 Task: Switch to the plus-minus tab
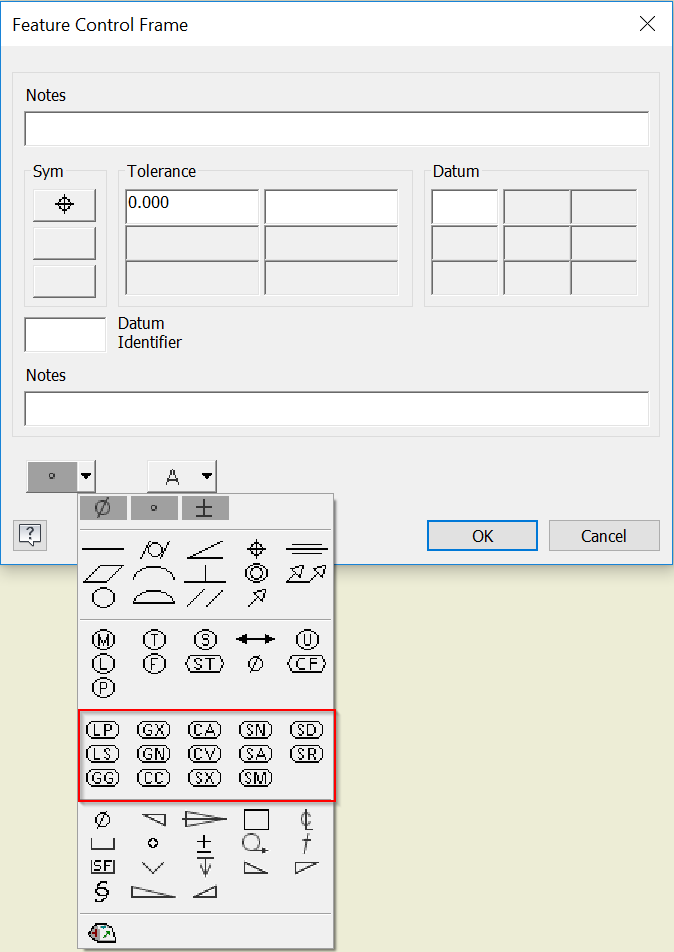[204, 508]
